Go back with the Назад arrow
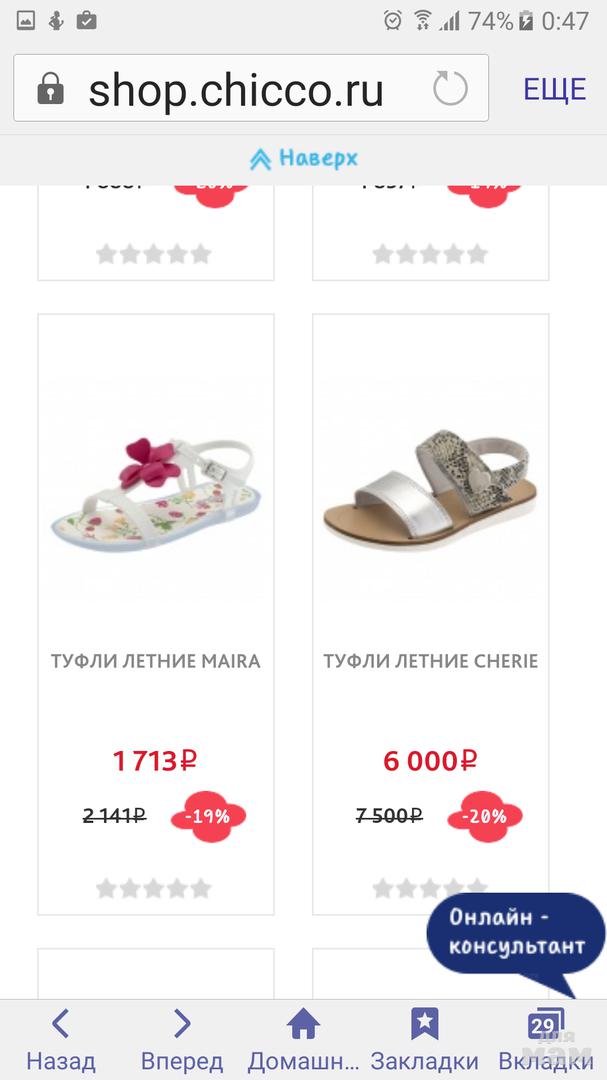The image size is (607, 1080). click(60, 1040)
